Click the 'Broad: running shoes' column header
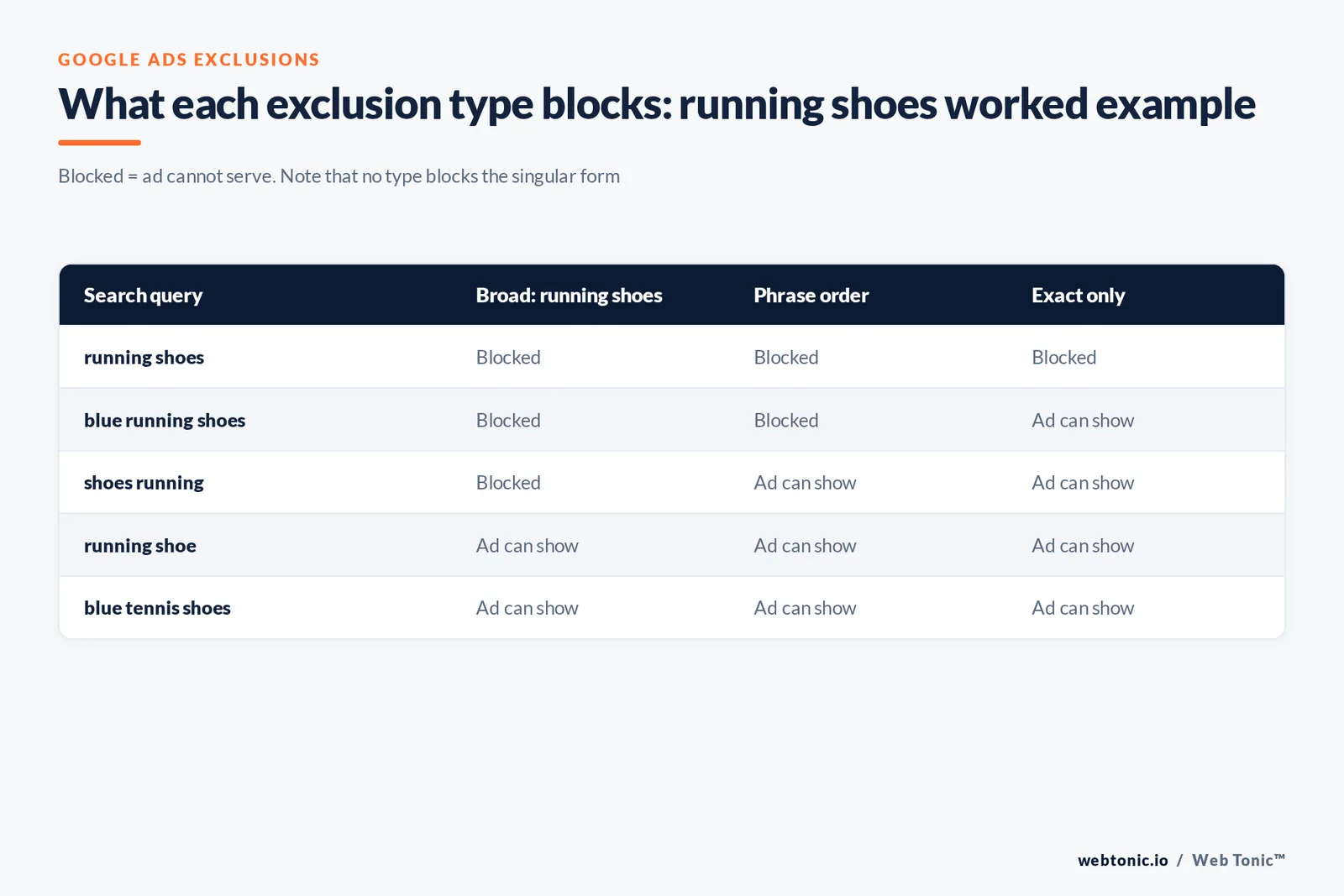Viewport: 1344px width, 896px height. point(569,296)
